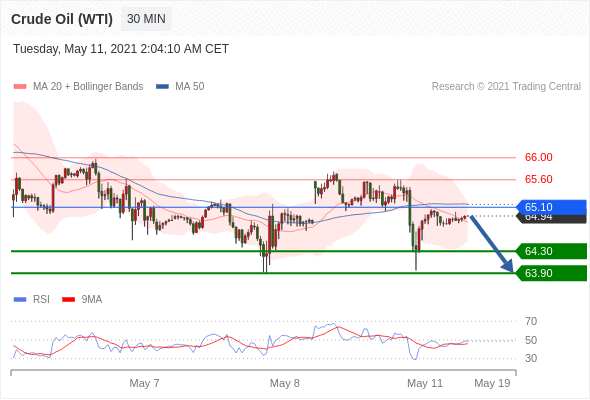The height and width of the screenshot is (400, 590).
Task: Click the 9MA legend red swatch
Action: 68,300
